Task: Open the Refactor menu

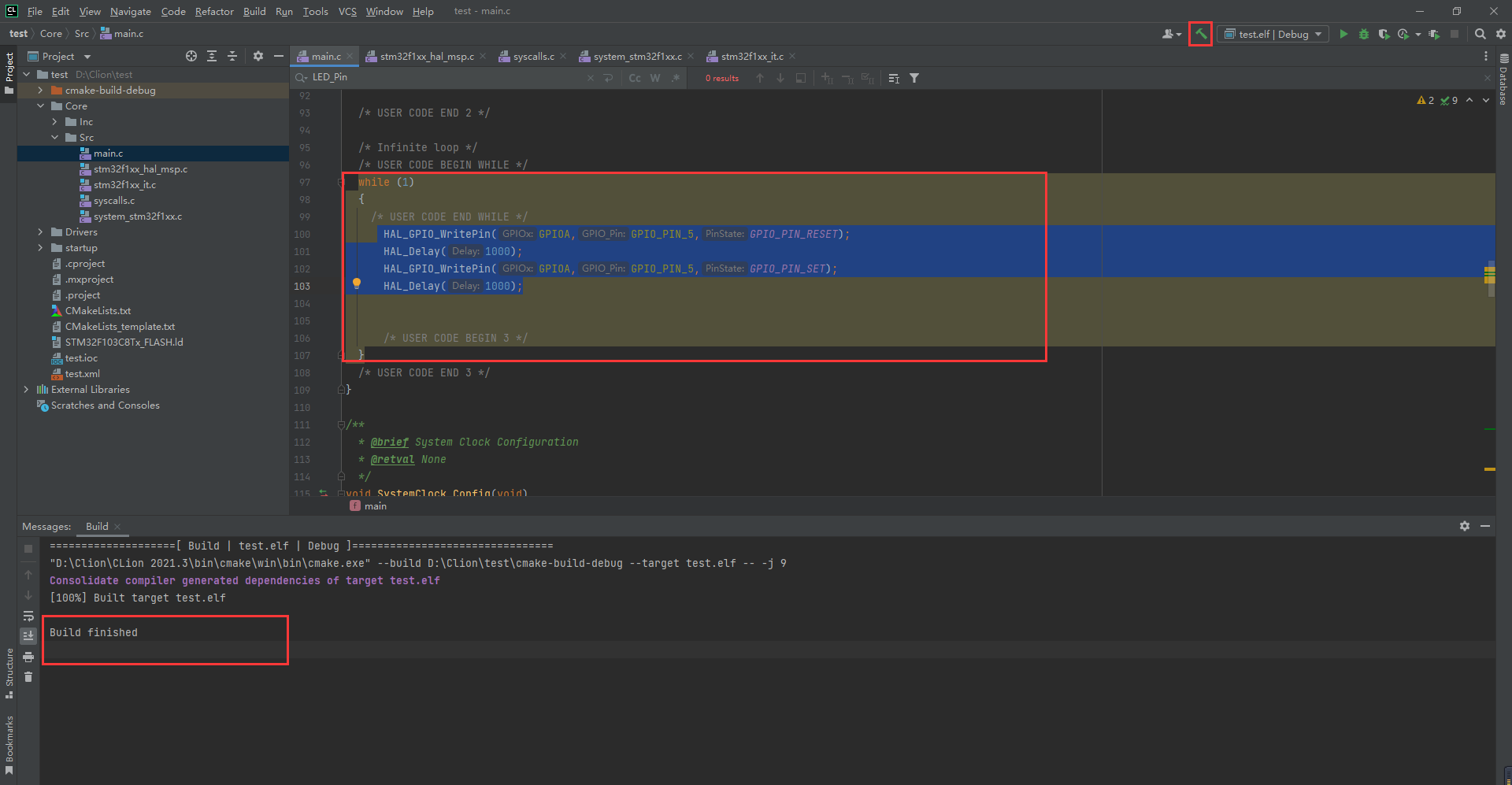Action: (214, 11)
